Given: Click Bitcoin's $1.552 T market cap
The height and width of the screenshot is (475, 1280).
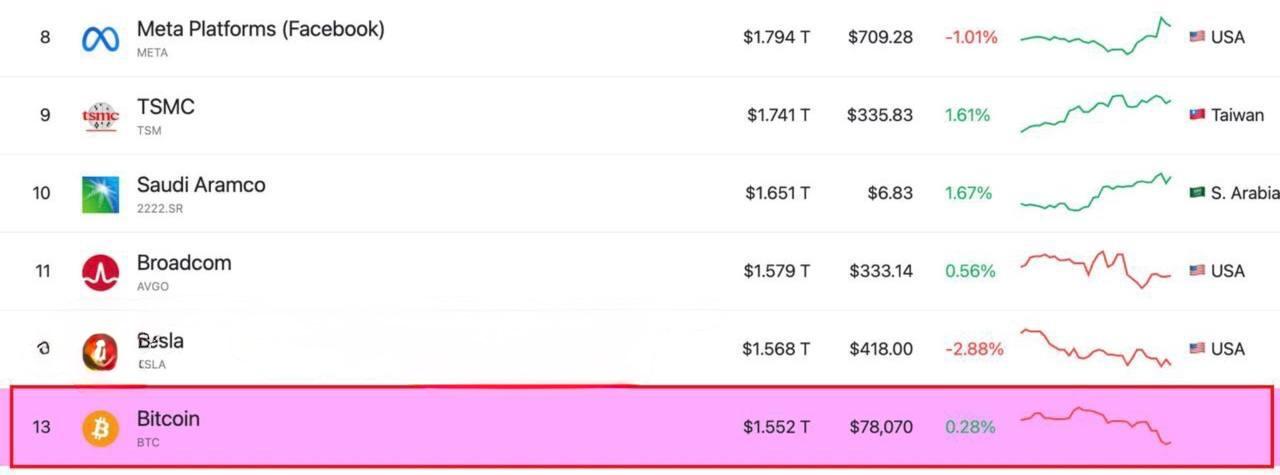Looking at the screenshot, I should click(776, 427).
